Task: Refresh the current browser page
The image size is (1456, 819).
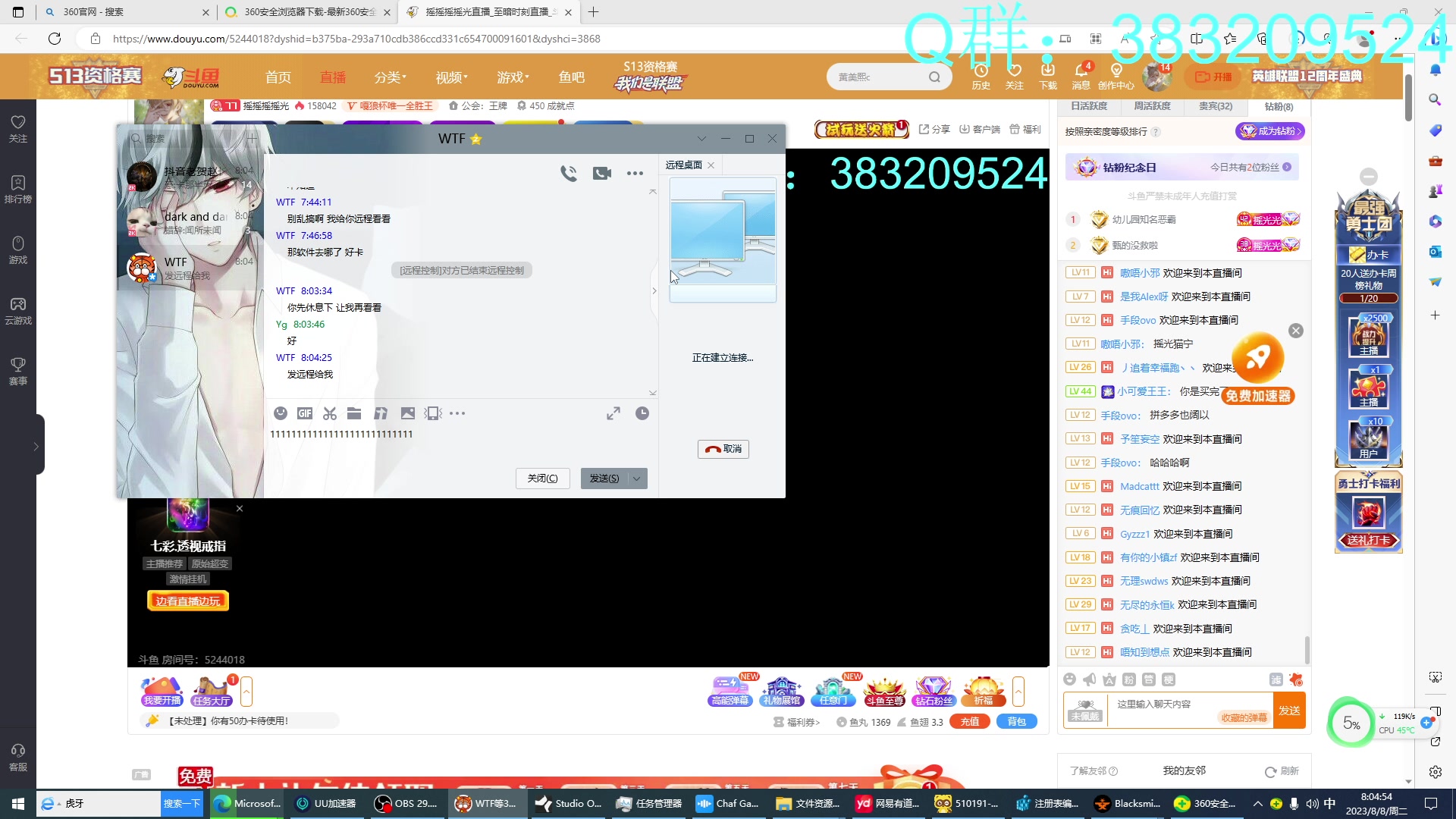Action: point(55,39)
